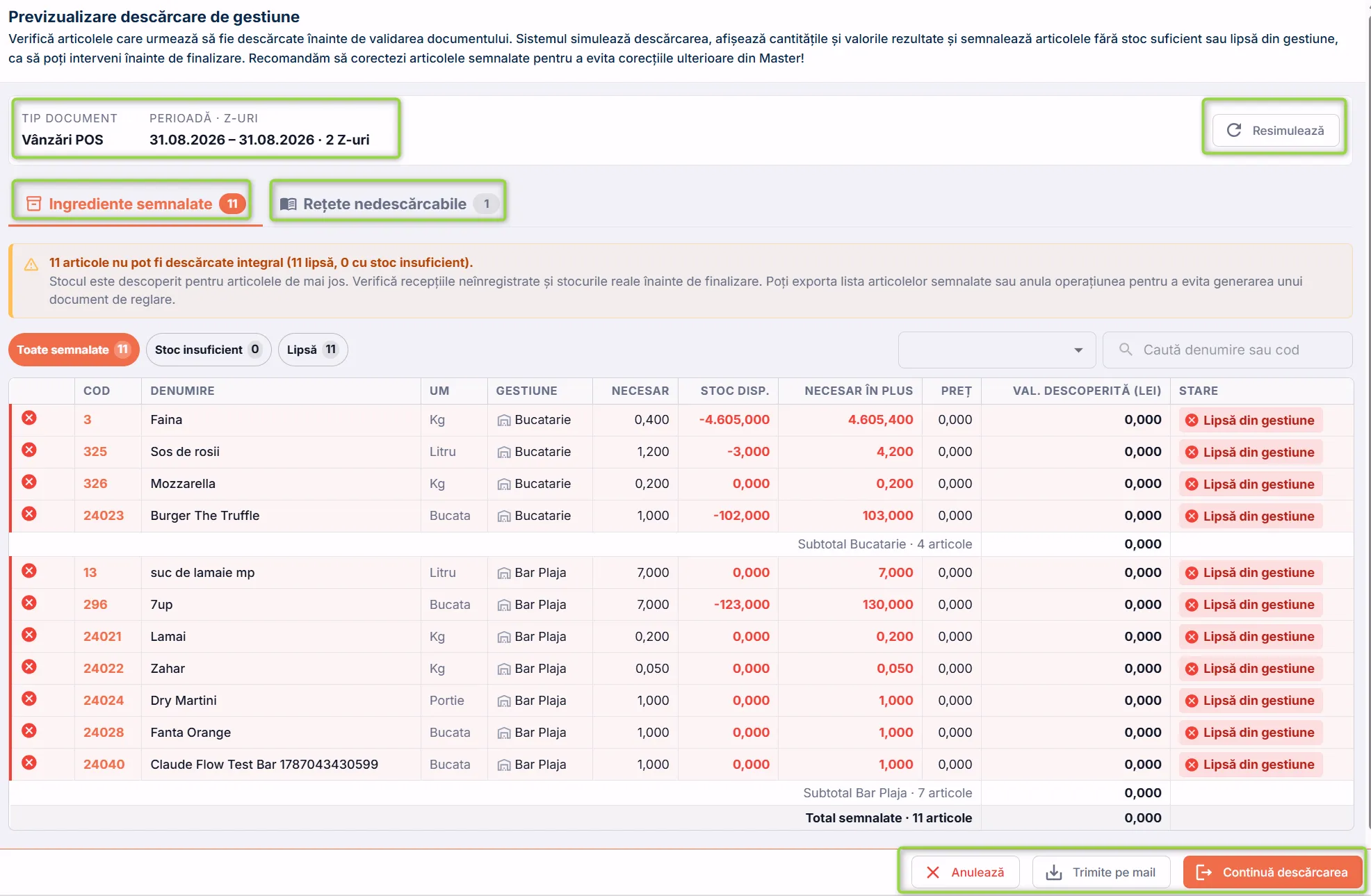Click the red error icon in Dry Martini row
1371x896 pixels.
pyautogui.click(x=29, y=699)
